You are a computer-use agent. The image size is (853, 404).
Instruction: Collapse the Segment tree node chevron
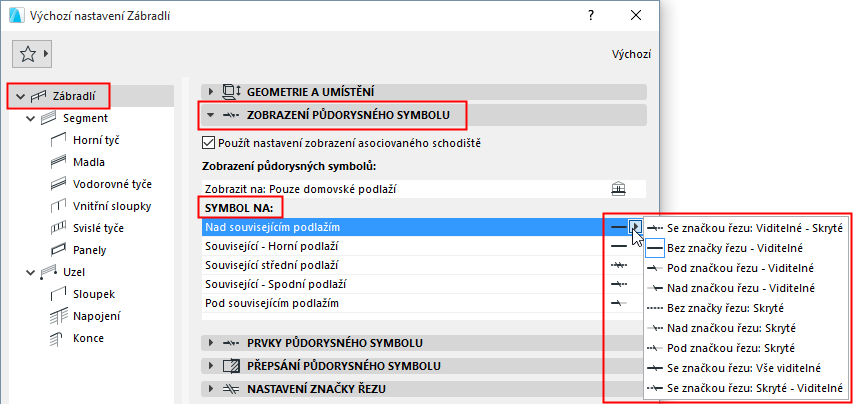(x=30, y=119)
